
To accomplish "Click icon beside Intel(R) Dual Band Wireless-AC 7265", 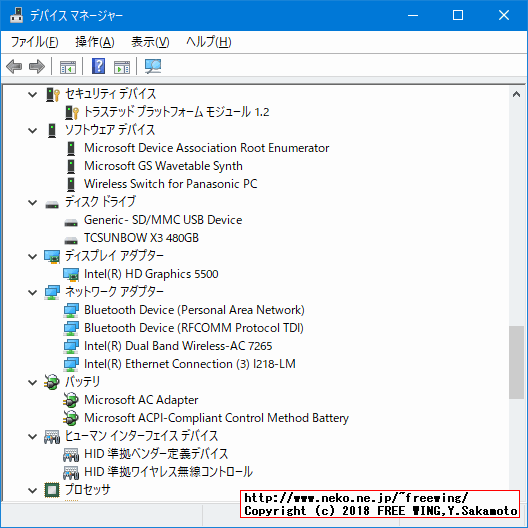I will coord(71,346).
